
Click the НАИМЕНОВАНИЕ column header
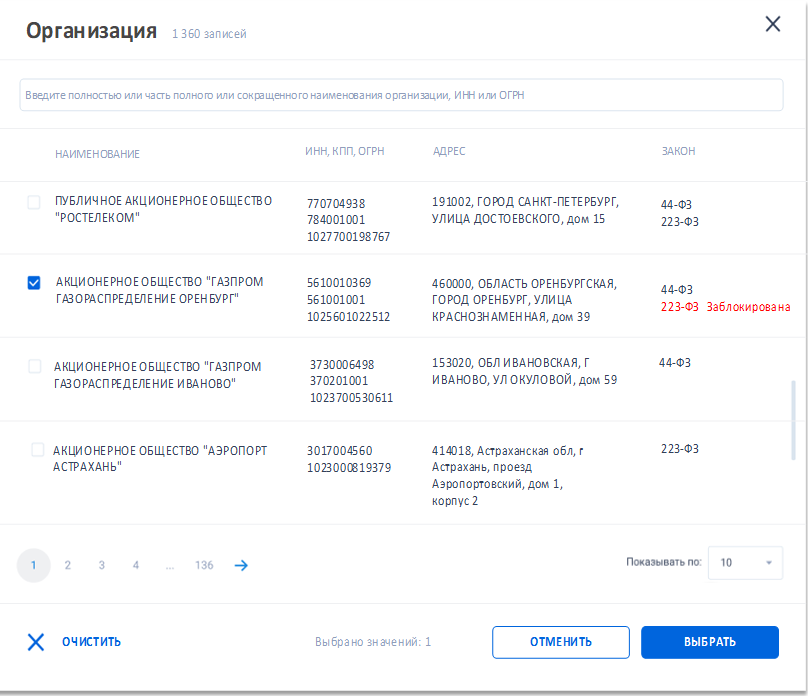(97, 154)
